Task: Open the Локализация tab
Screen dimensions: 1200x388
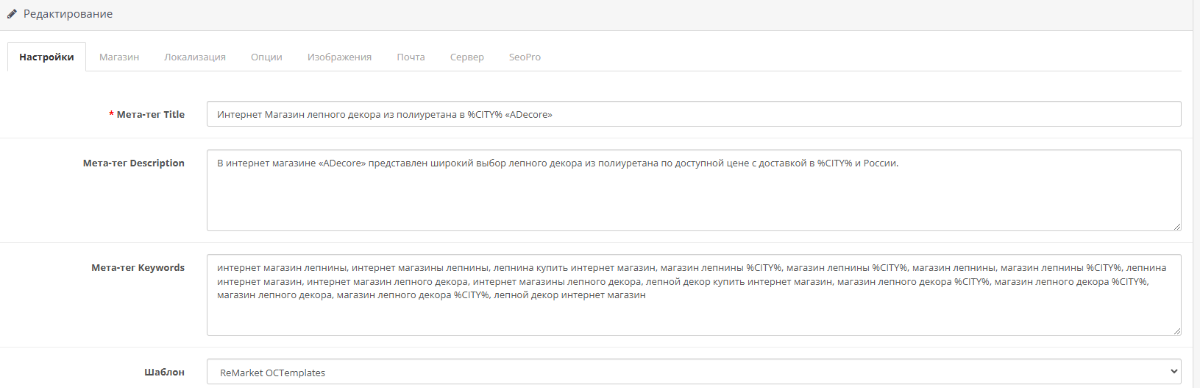Action: [x=195, y=57]
